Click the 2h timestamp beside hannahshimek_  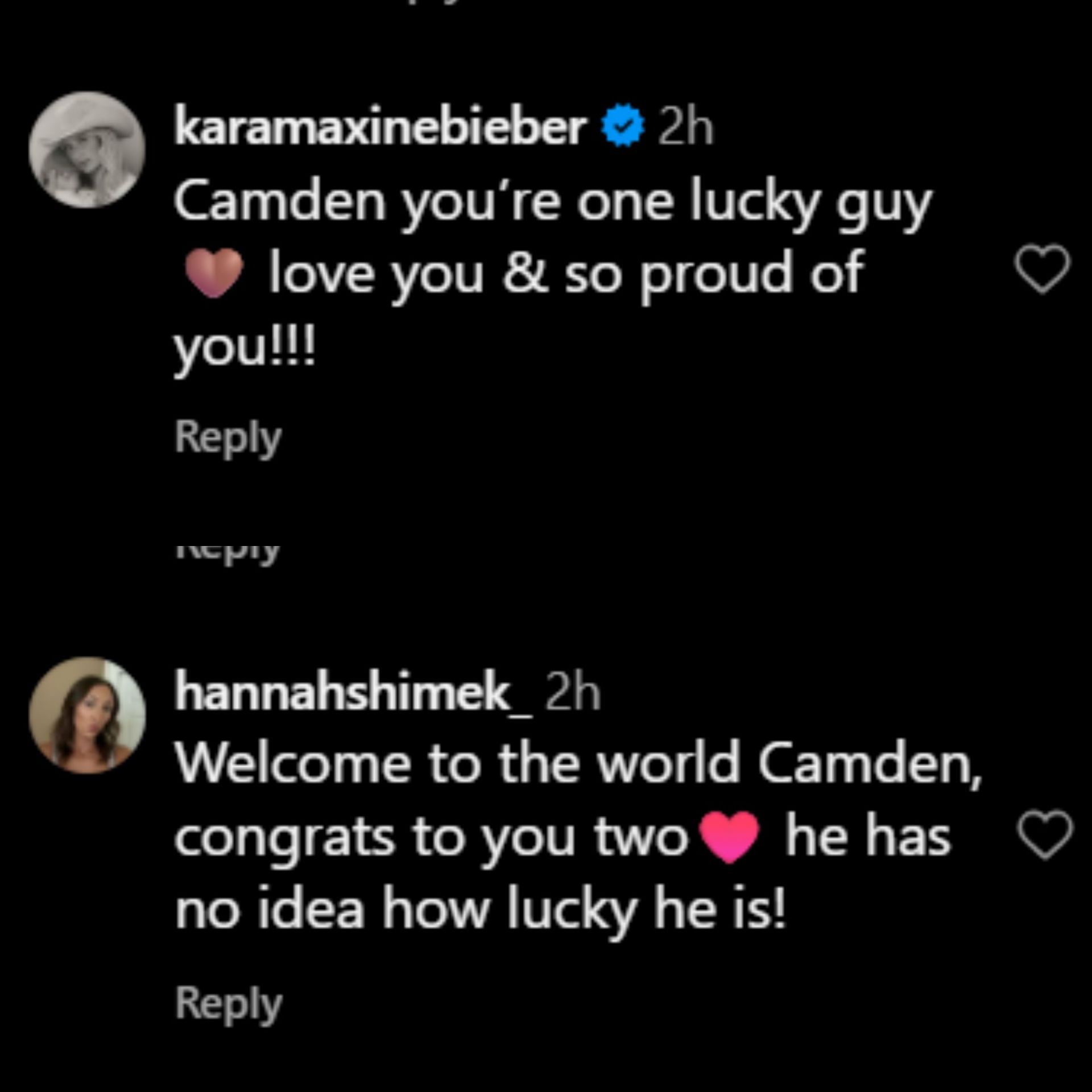[x=573, y=694]
